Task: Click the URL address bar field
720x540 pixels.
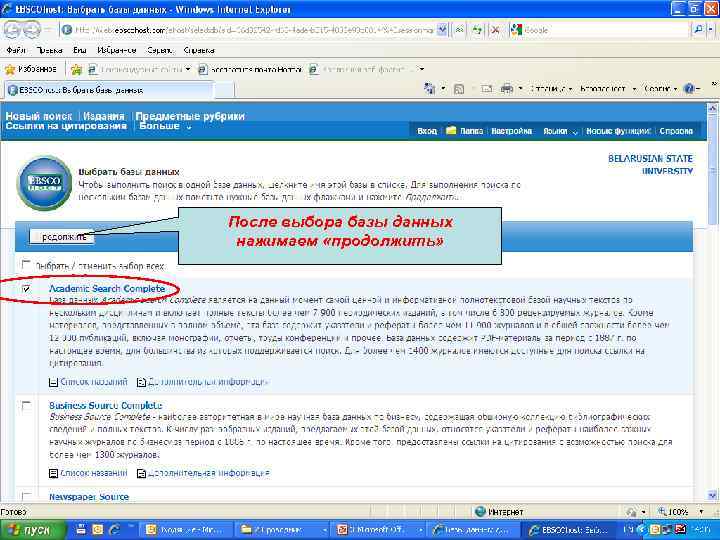Action: (248, 30)
